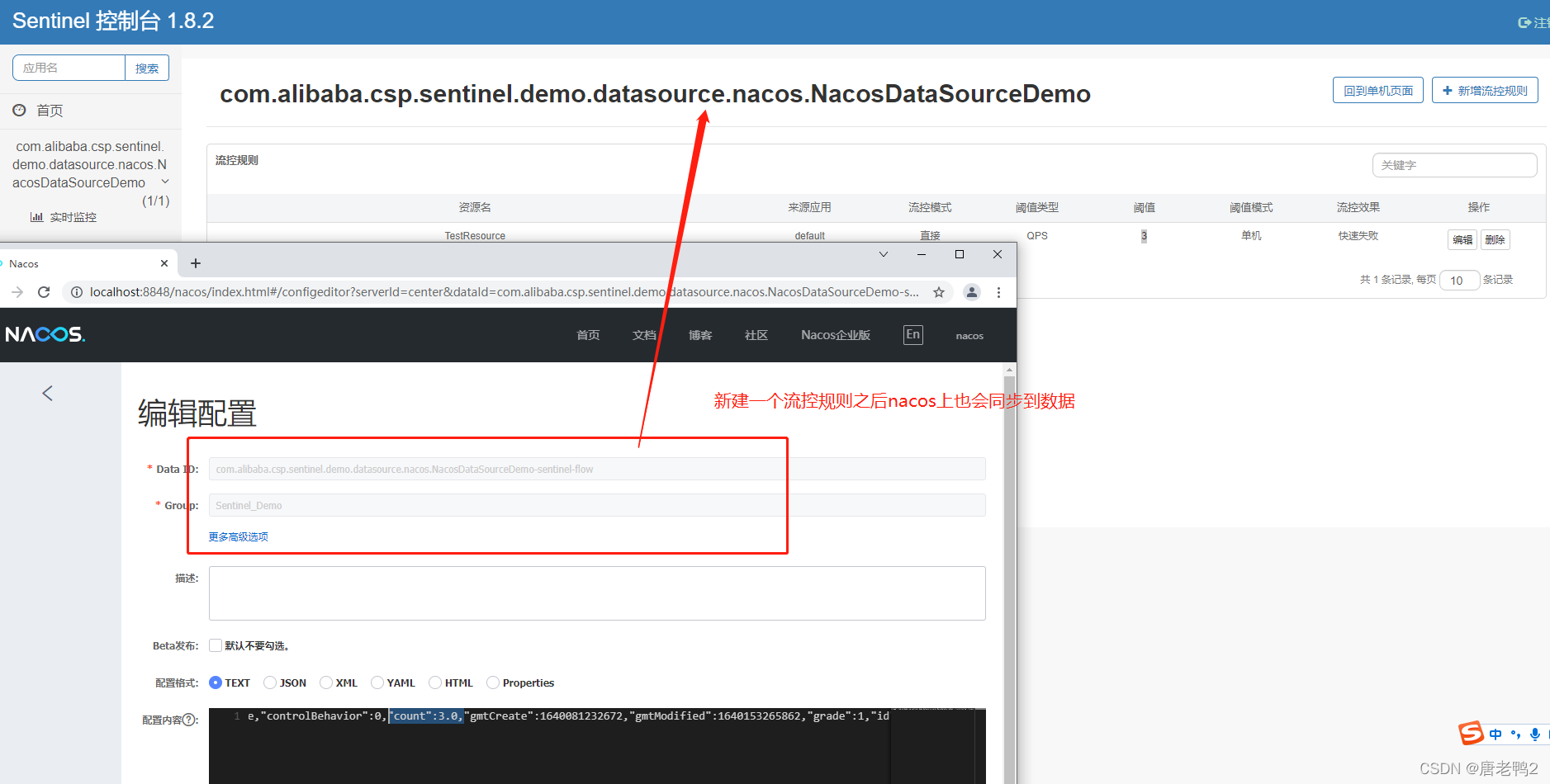Open the Nacos 首页 nav item

pos(588,335)
